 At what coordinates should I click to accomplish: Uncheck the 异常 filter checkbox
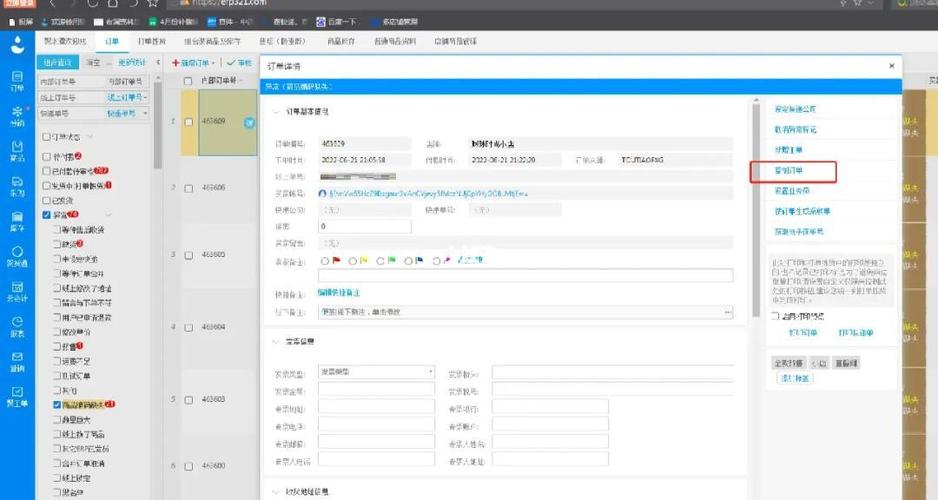pyautogui.click(x=47, y=215)
